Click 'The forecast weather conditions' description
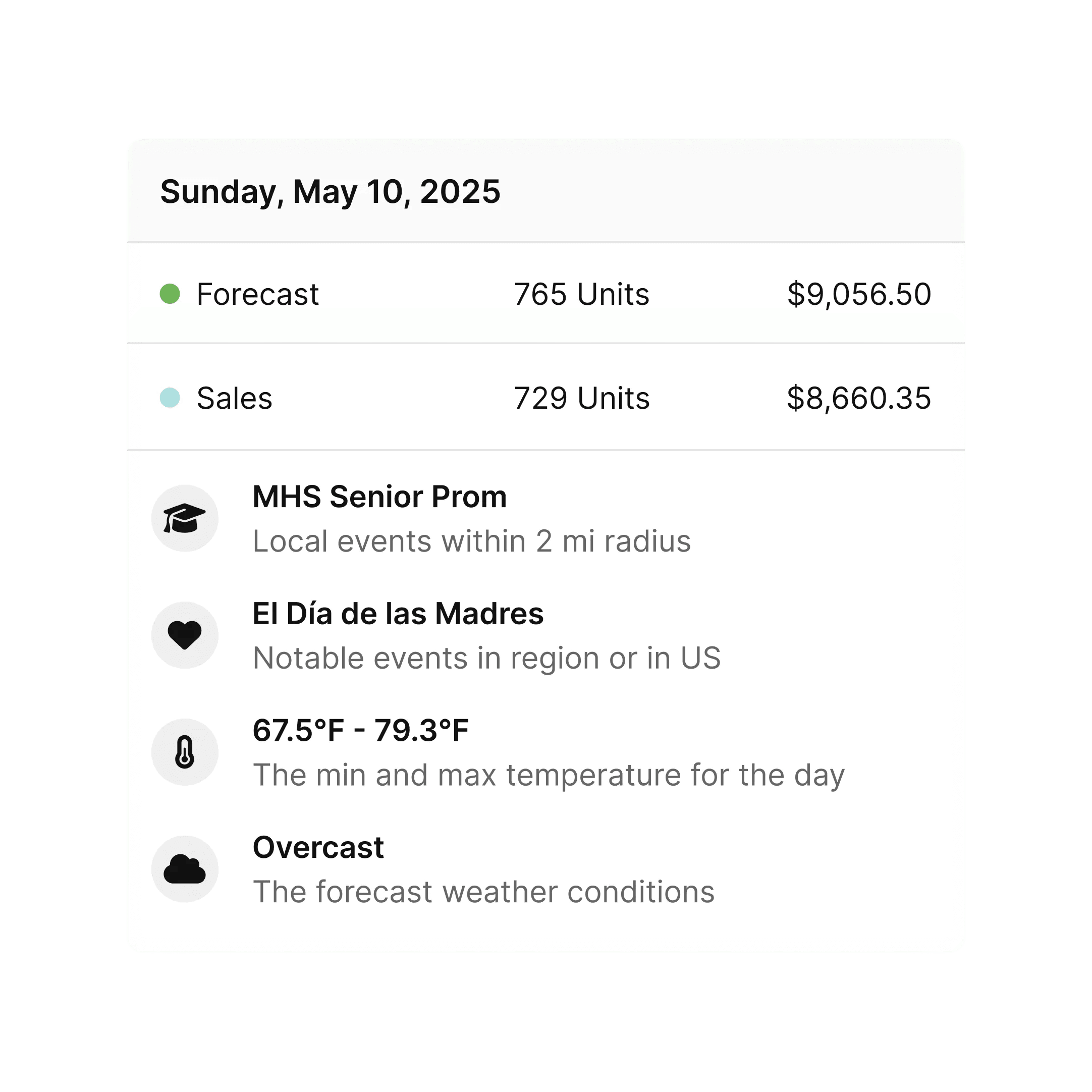1092x1092 pixels. (x=483, y=893)
